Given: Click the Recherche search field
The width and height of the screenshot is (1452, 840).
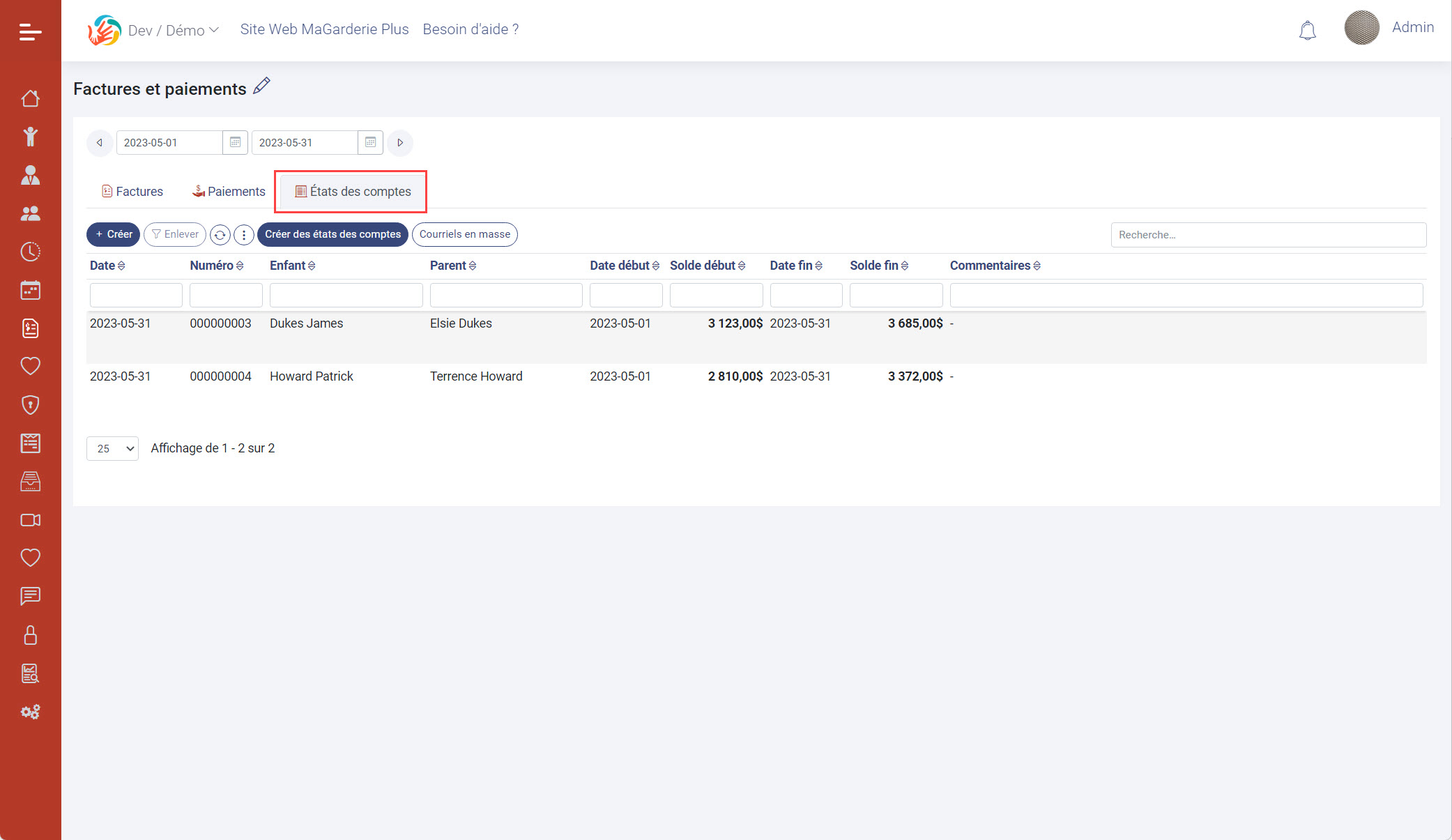Looking at the screenshot, I should [1268, 235].
